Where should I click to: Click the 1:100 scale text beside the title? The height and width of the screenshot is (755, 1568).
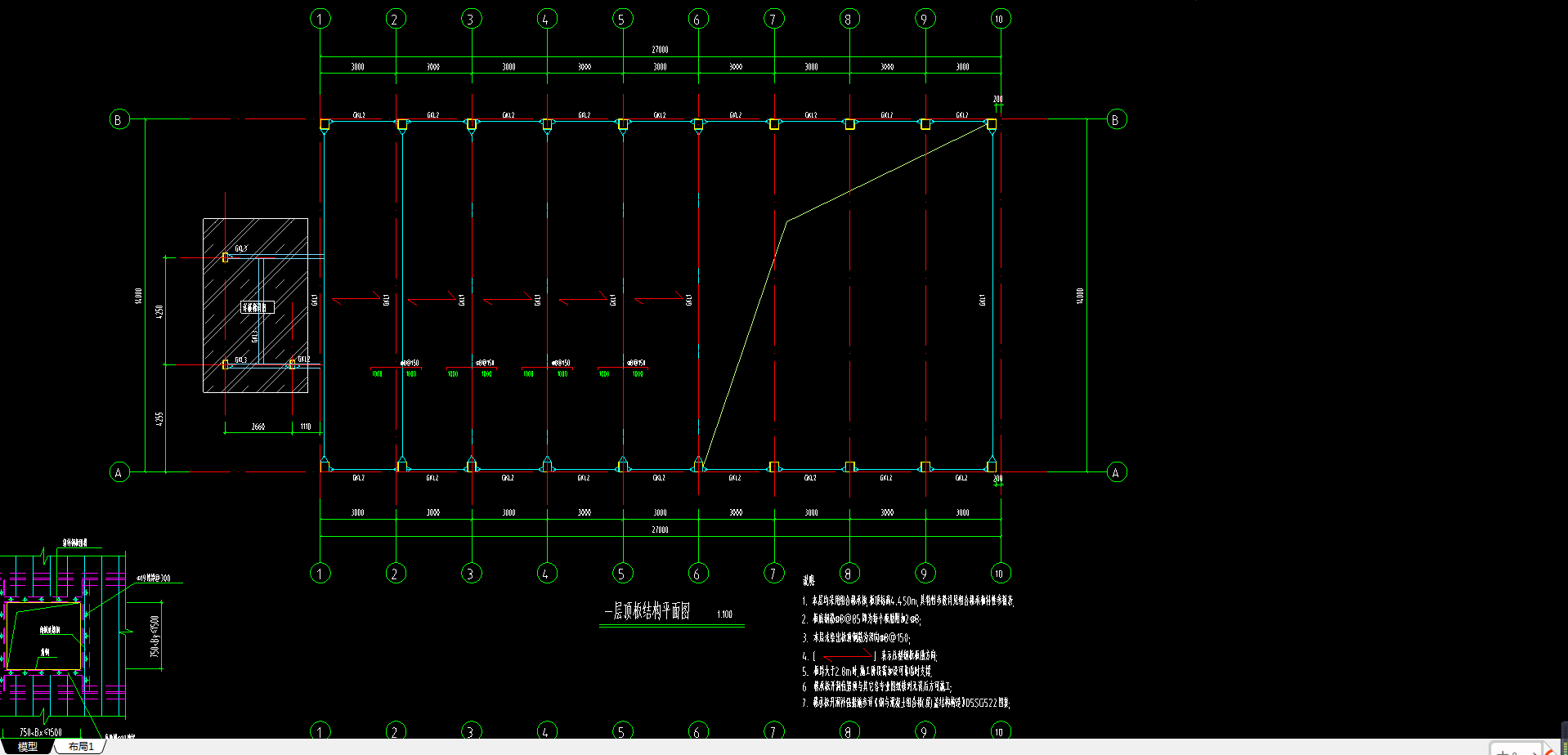coord(724,614)
